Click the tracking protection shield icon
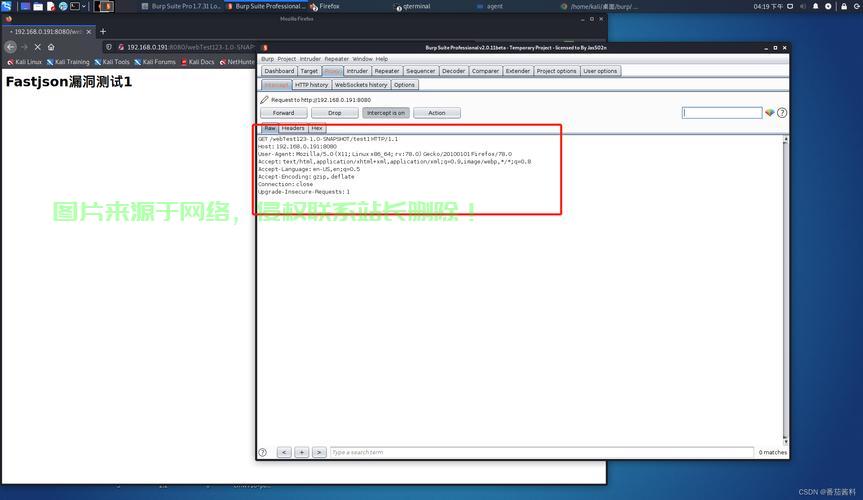 108,47
